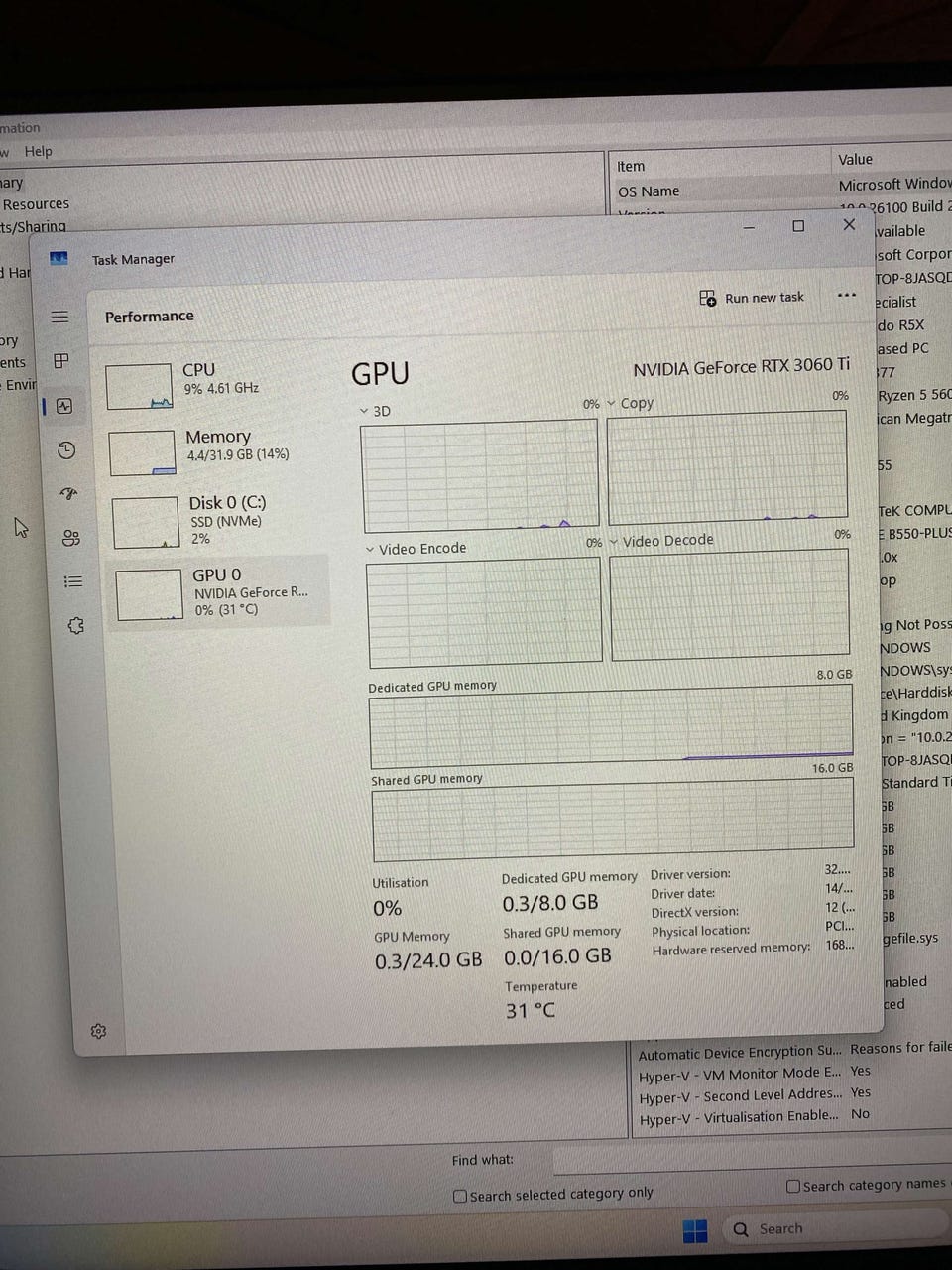The image size is (952, 1270).
Task: Click the Utilisation 0% value
Action: coord(388,909)
